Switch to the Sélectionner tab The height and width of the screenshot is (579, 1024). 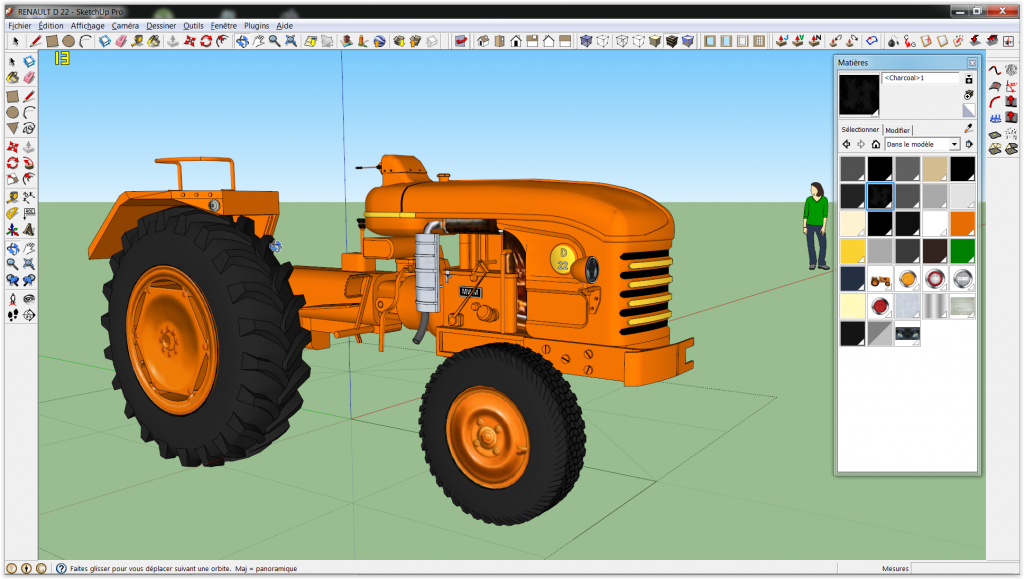click(860, 129)
